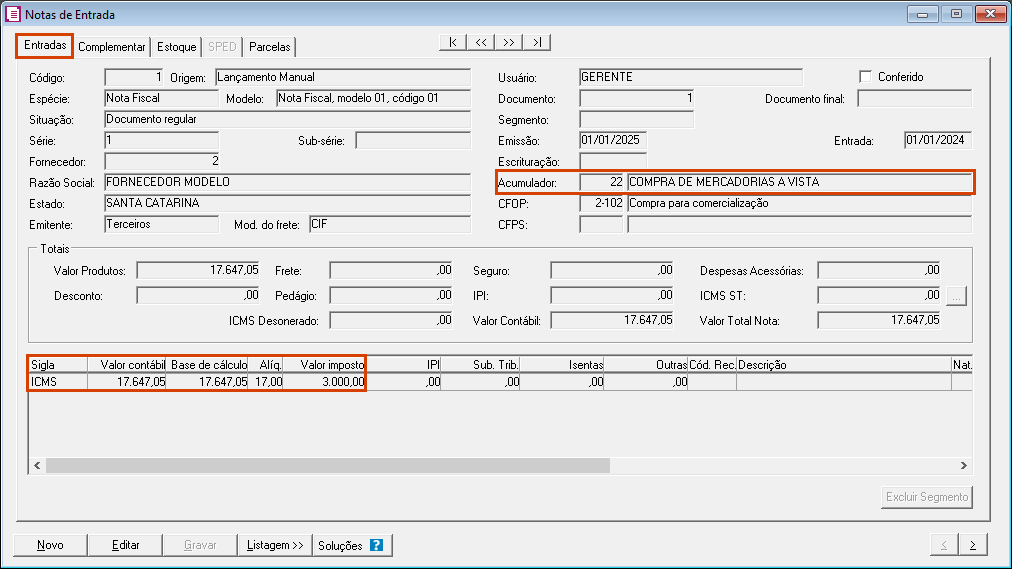Select the ICMS row in tax grid
Image resolution: width=1012 pixels, height=569 pixels.
click(57, 381)
